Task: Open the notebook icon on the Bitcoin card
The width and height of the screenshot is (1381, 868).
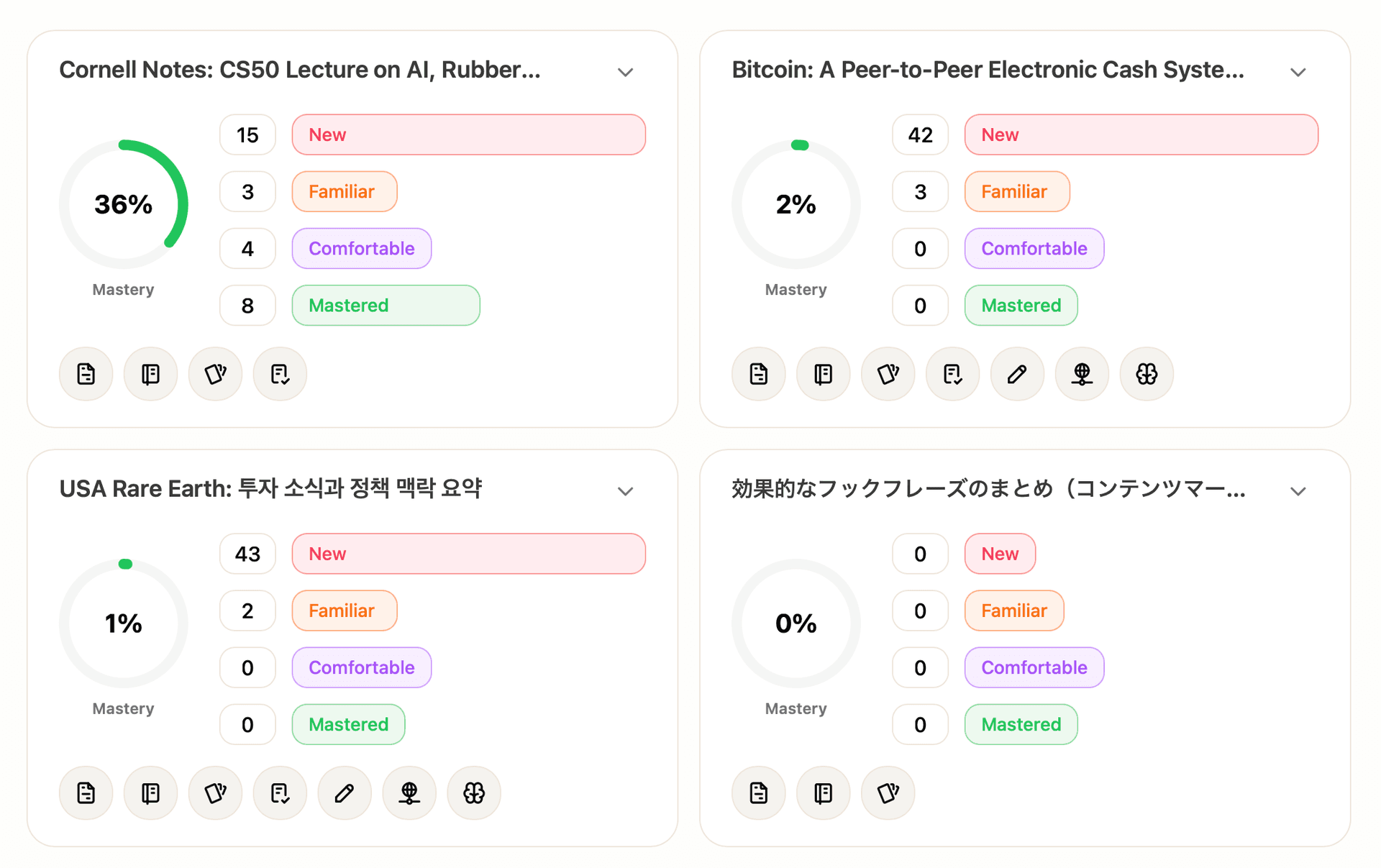Action: (823, 374)
